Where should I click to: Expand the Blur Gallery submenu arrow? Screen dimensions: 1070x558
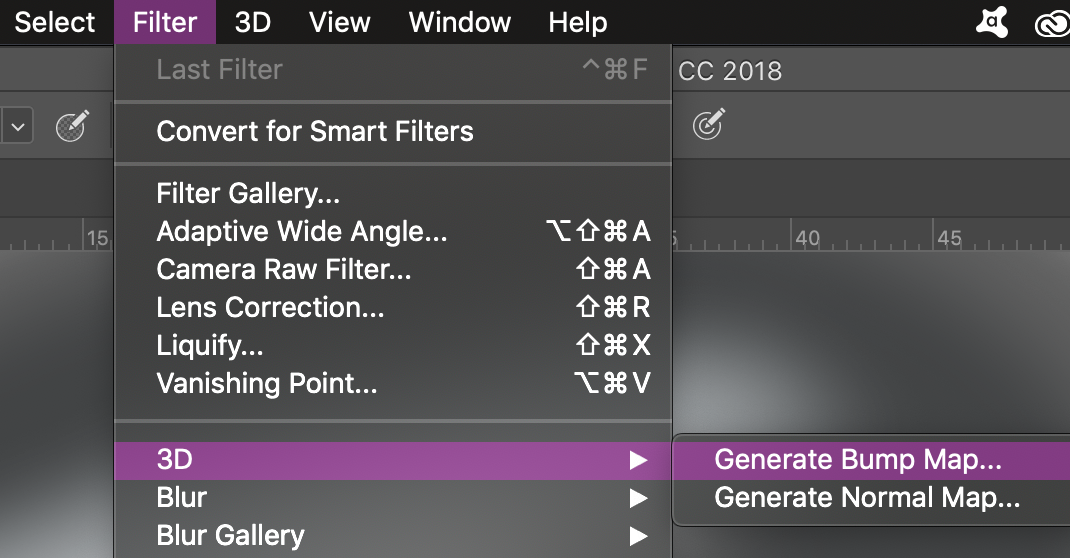click(639, 536)
